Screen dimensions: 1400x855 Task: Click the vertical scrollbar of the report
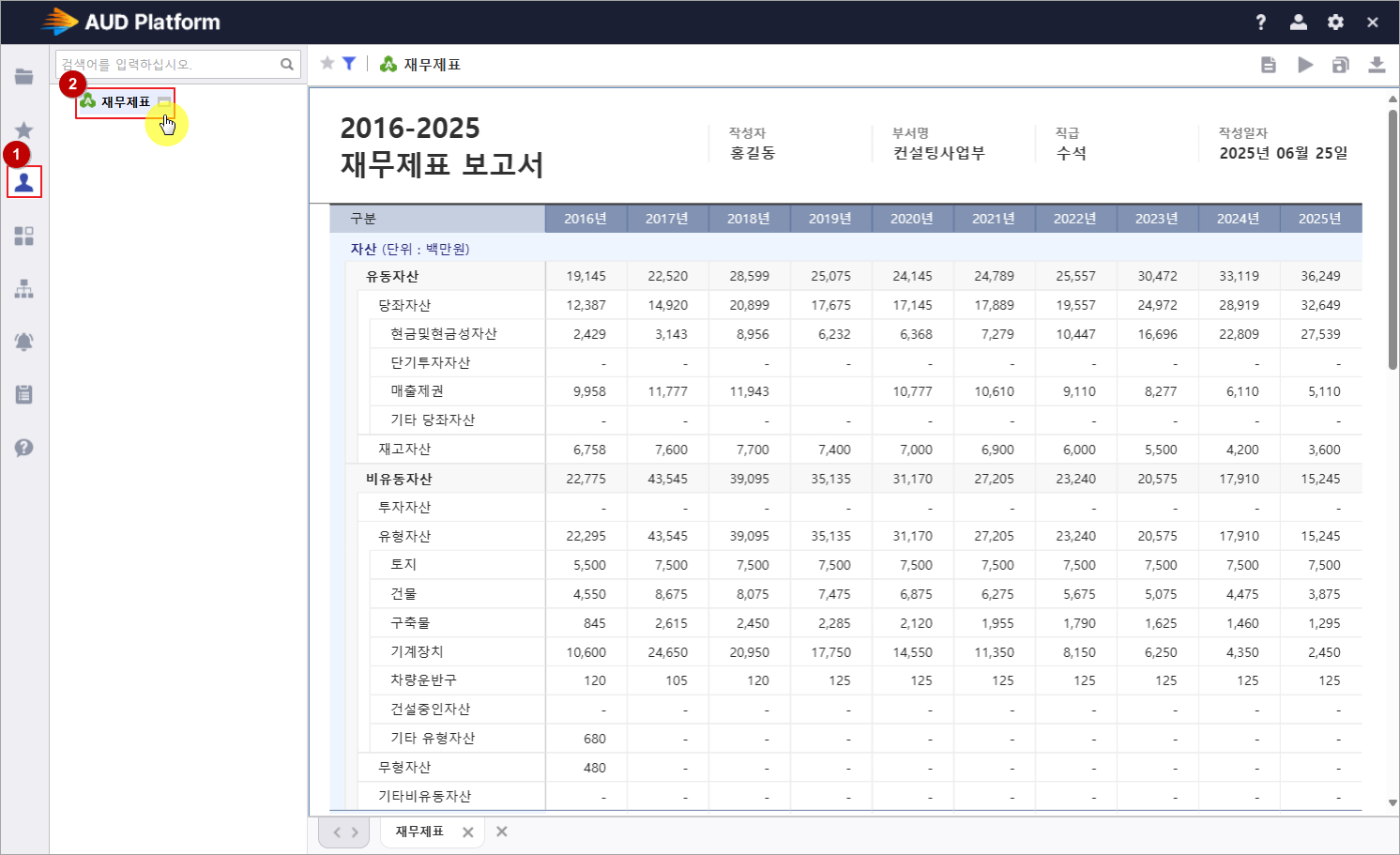point(1392,239)
